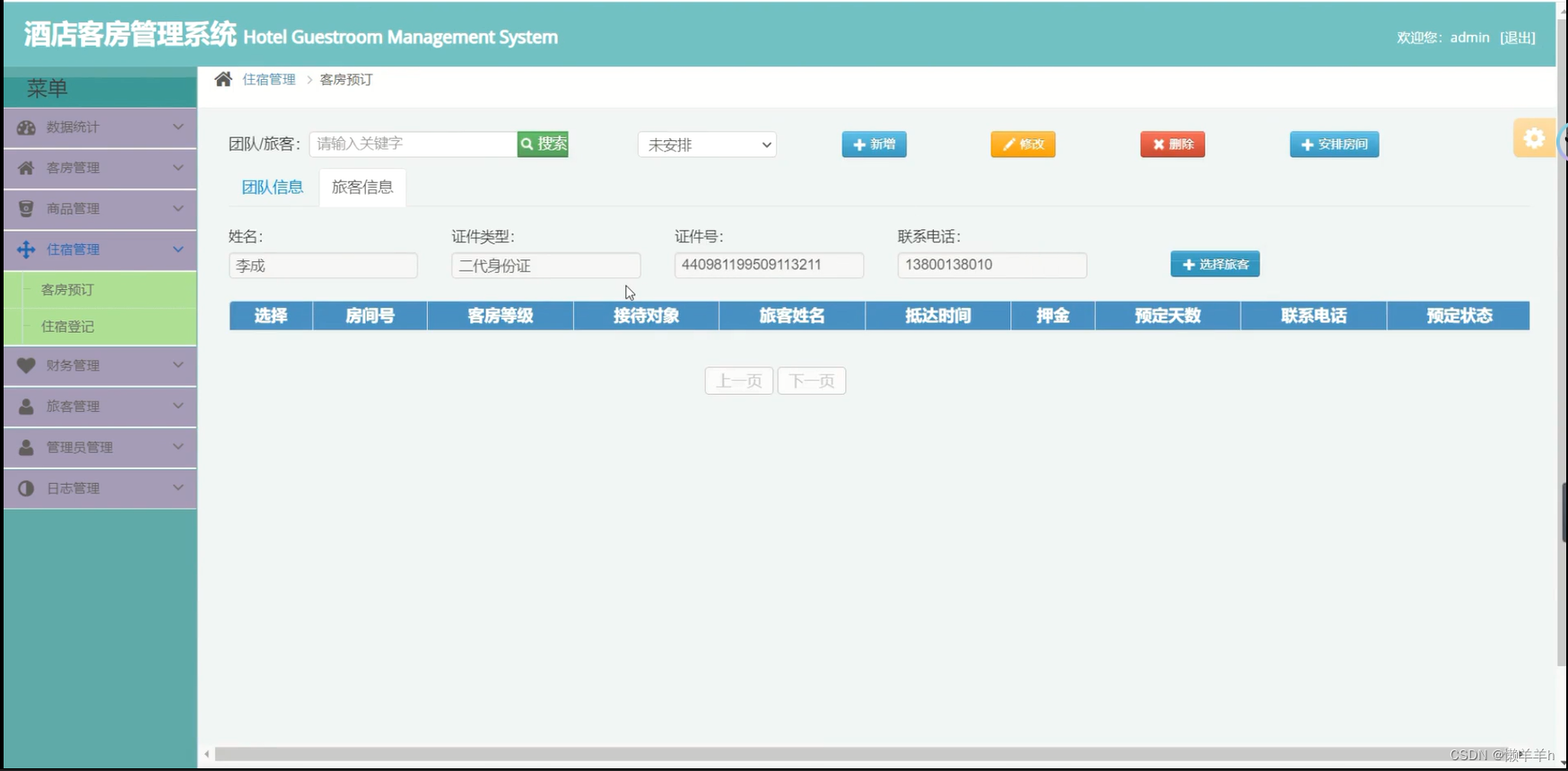Click the 旅客管理 person icon
This screenshot has width=1568, height=771.
pyautogui.click(x=26, y=406)
